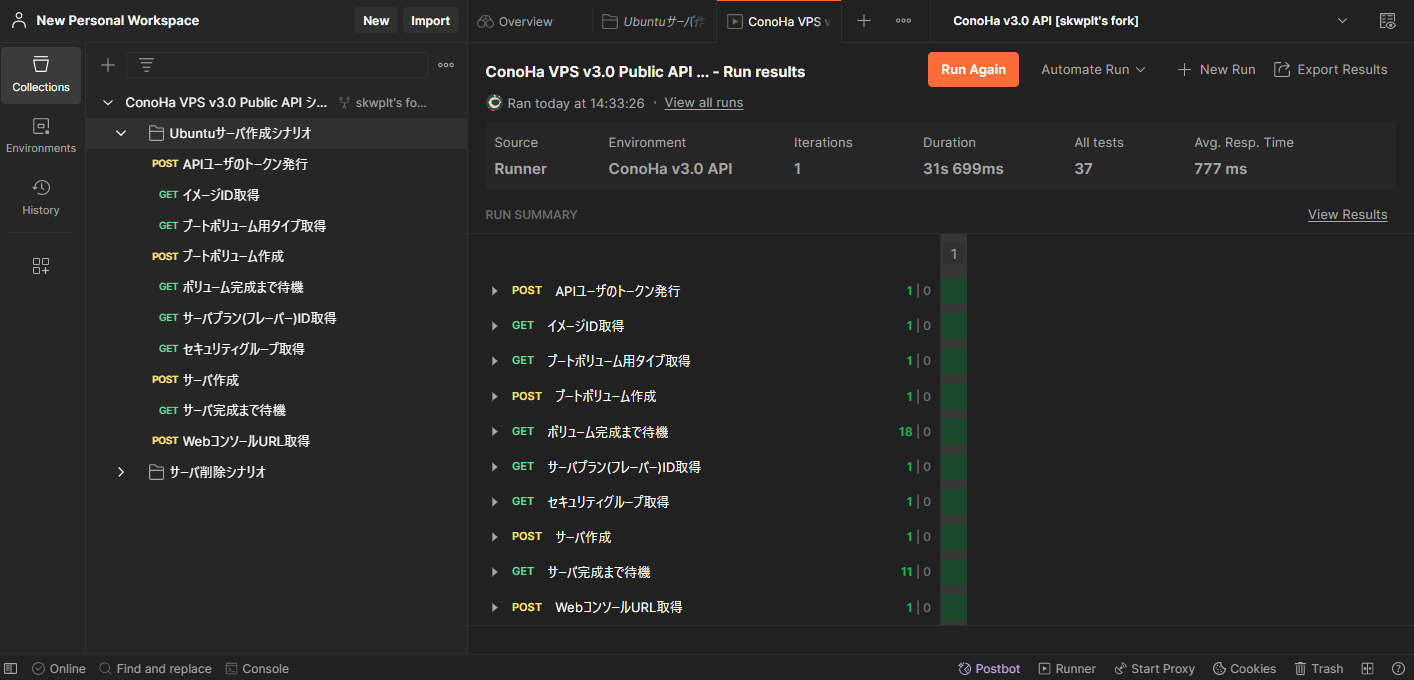Open the Collections sidebar panel
This screenshot has width=1414, height=680.
[41, 75]
